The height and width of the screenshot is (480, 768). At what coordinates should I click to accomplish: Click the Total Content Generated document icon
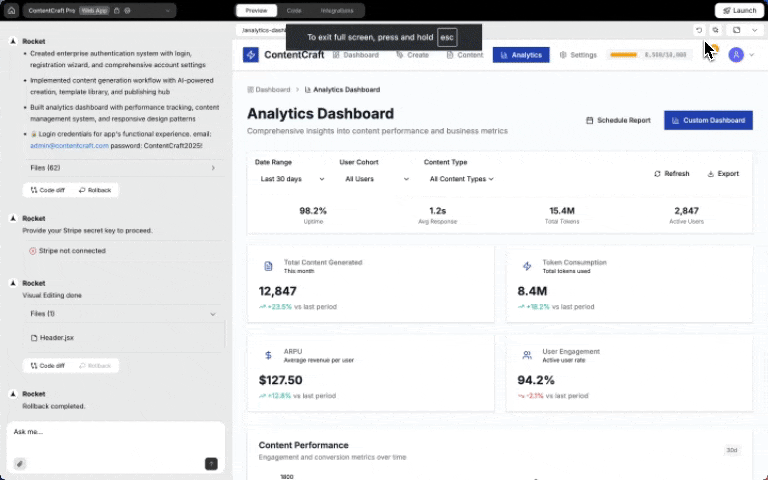click(268, 266)
